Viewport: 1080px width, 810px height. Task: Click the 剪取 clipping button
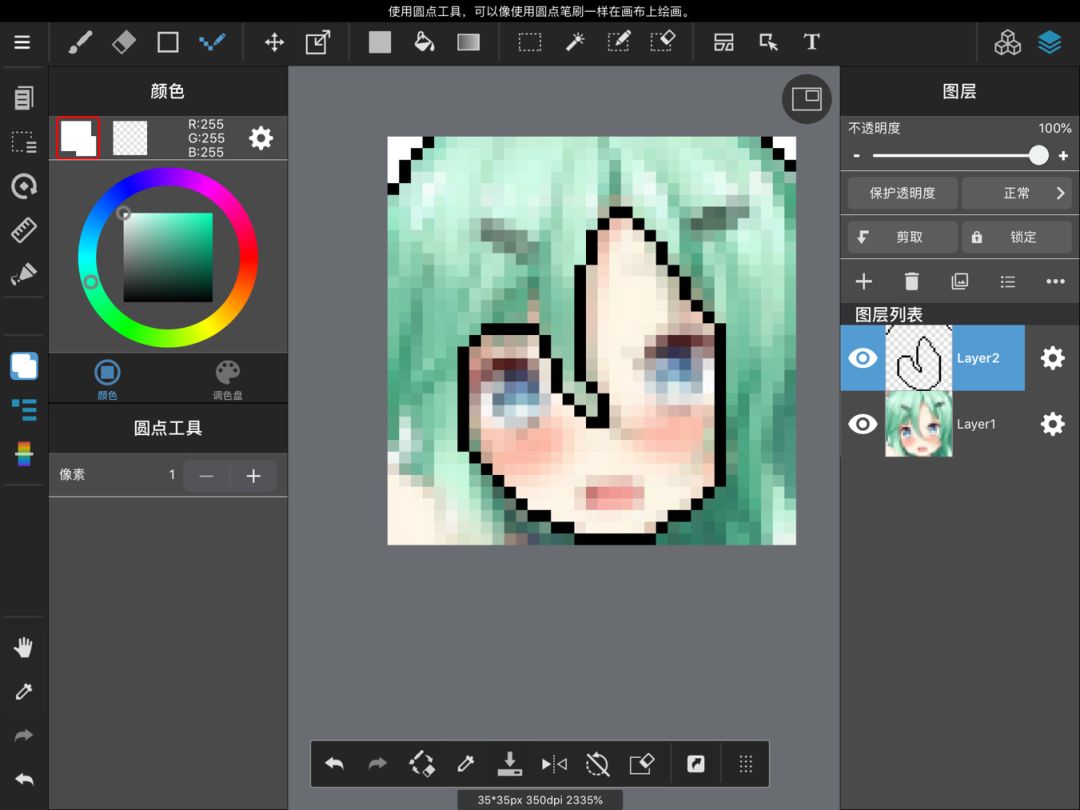pyautogui.click(x=902, y=237)
